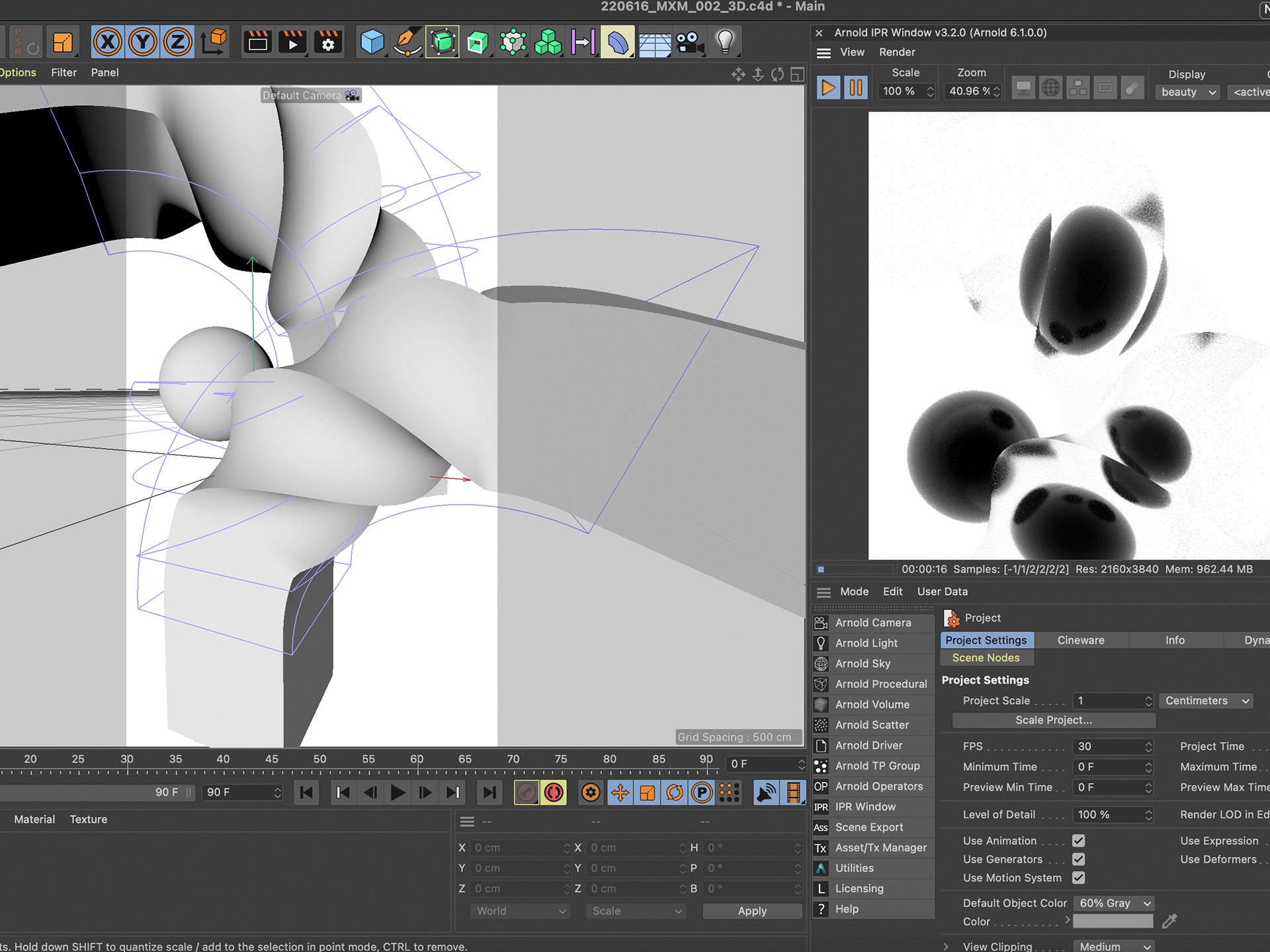
Task: Click the color picker eyedropper icon
Action: (1169, 921)
